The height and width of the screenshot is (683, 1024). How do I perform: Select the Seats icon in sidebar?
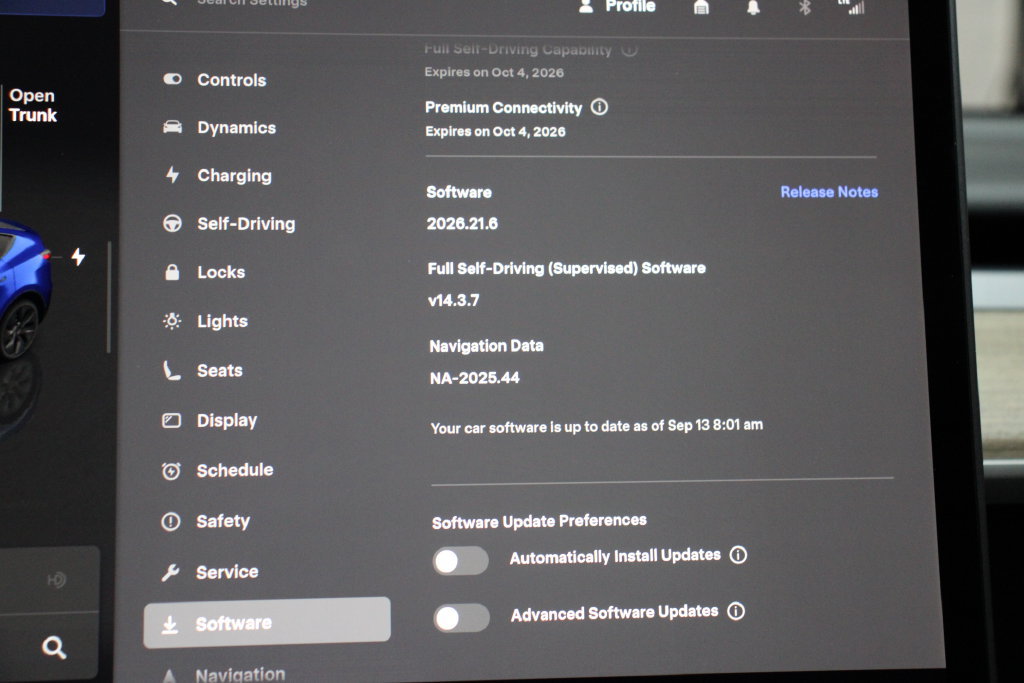click(172, 370)
